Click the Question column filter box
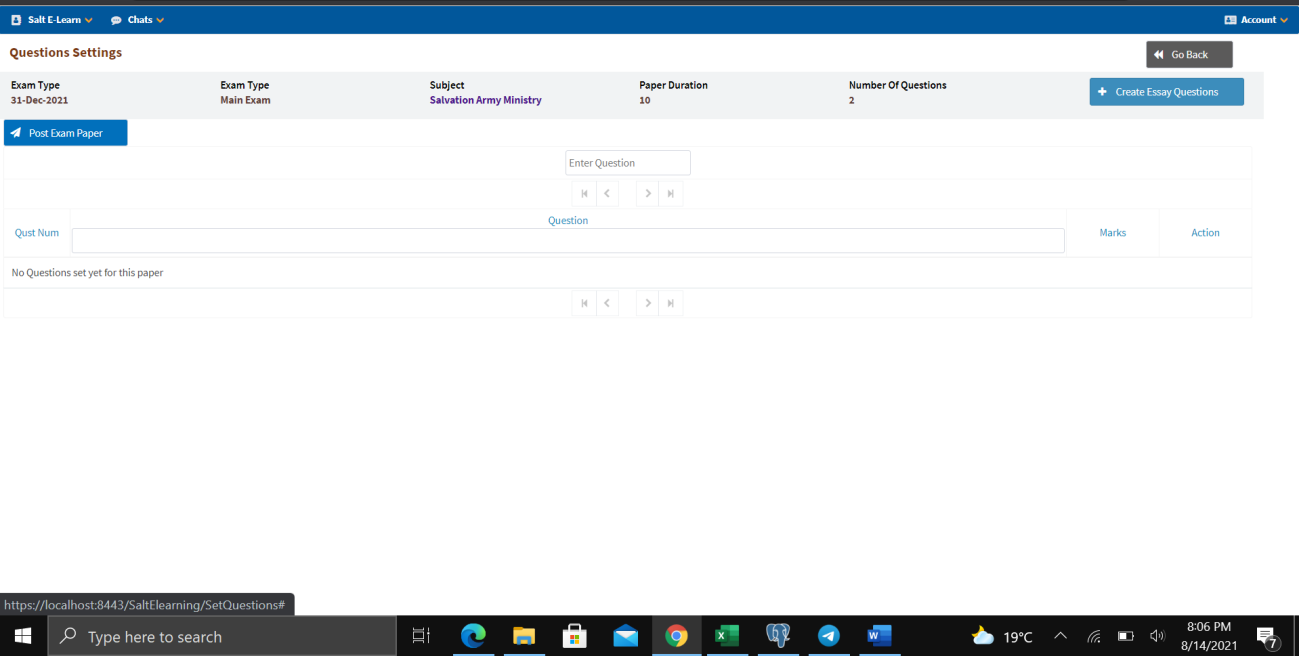1299x656 pixels. (x=567, y=241)
